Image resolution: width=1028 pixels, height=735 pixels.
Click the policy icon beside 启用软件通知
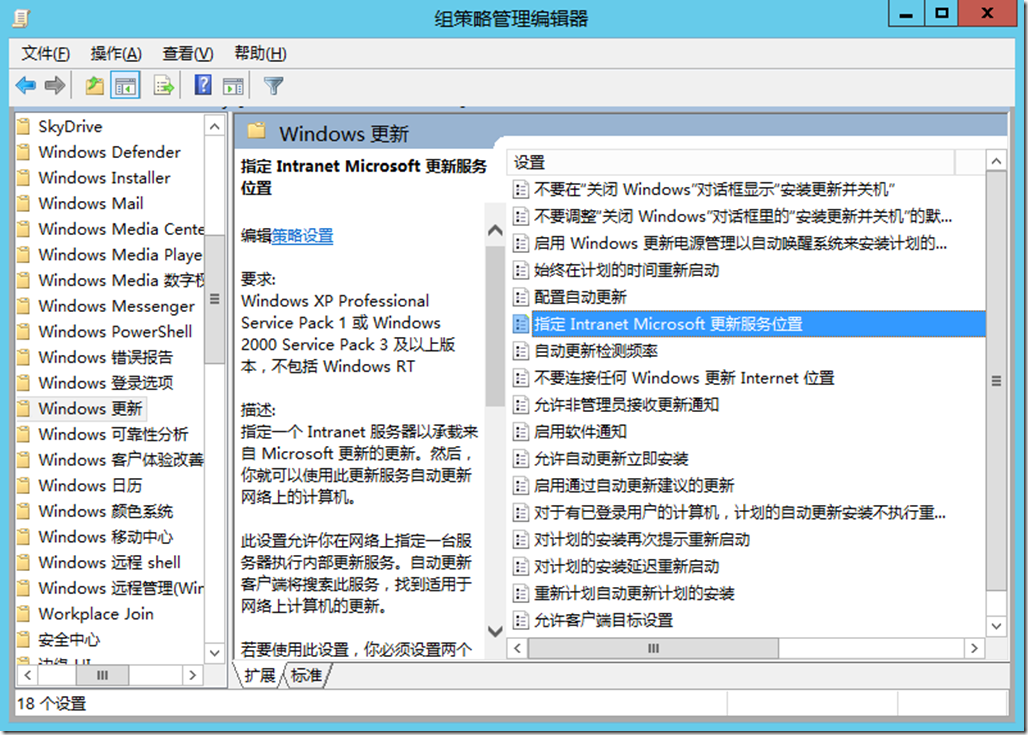(x=521, y=431)
